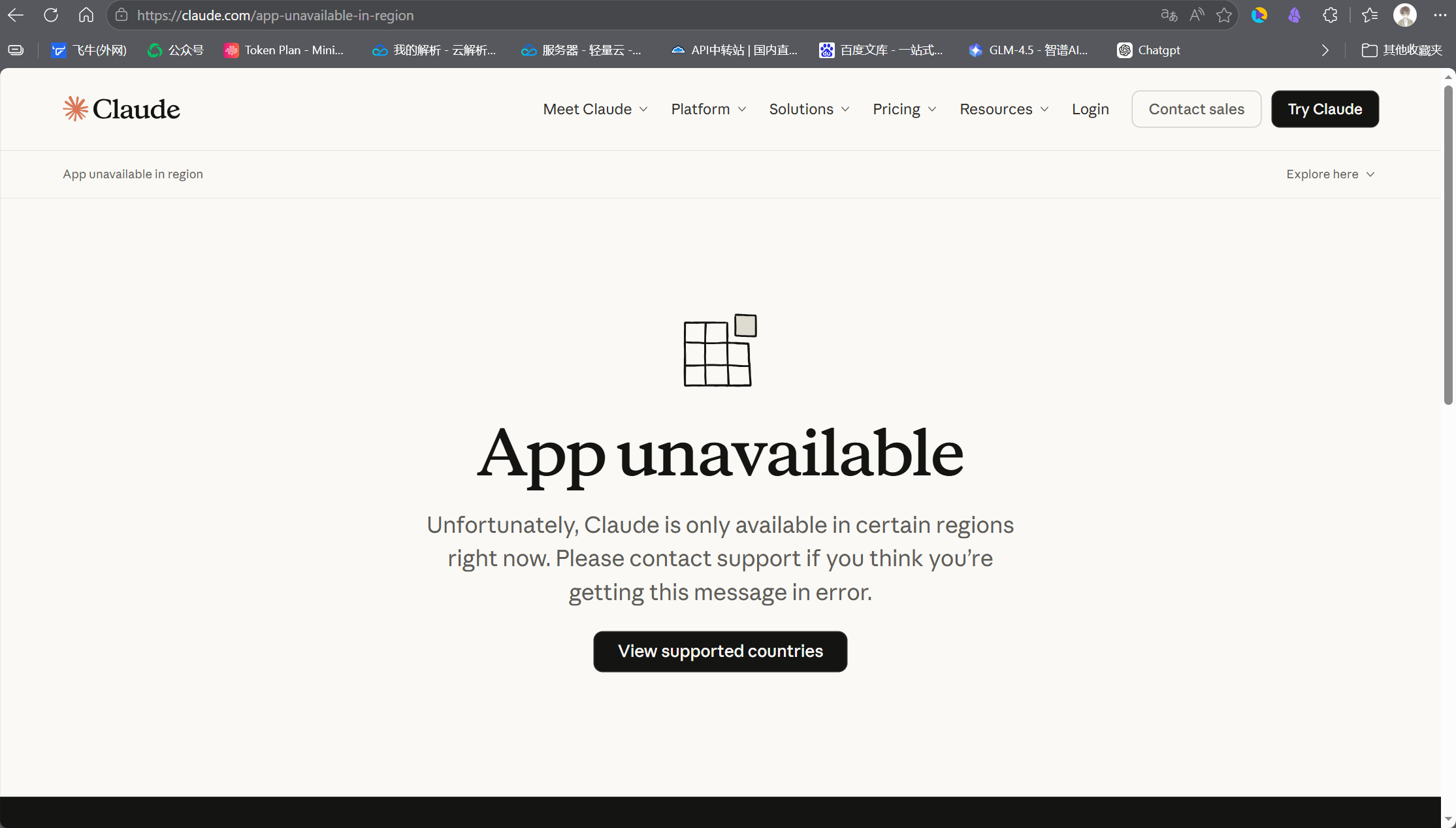Open the browser settings and more menu

coord(1440,15)
